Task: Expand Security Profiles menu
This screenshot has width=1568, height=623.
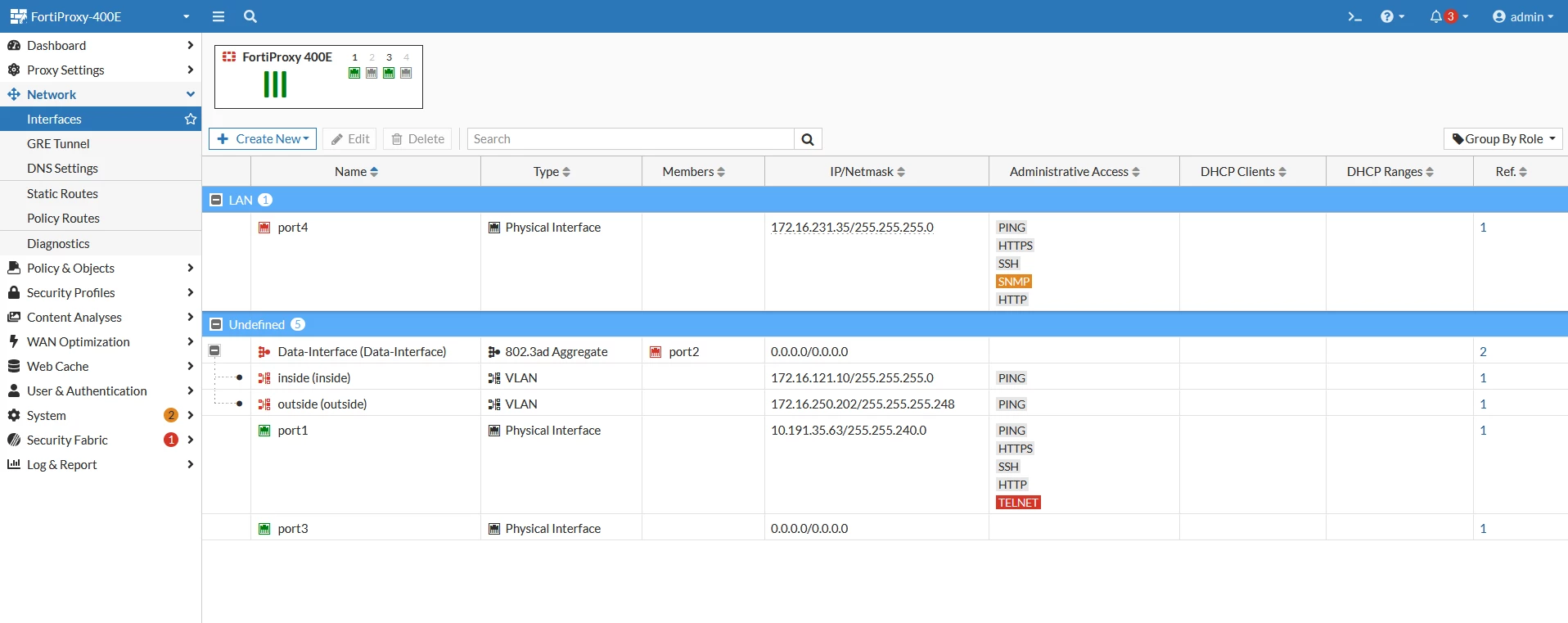Action: point(101,292)
